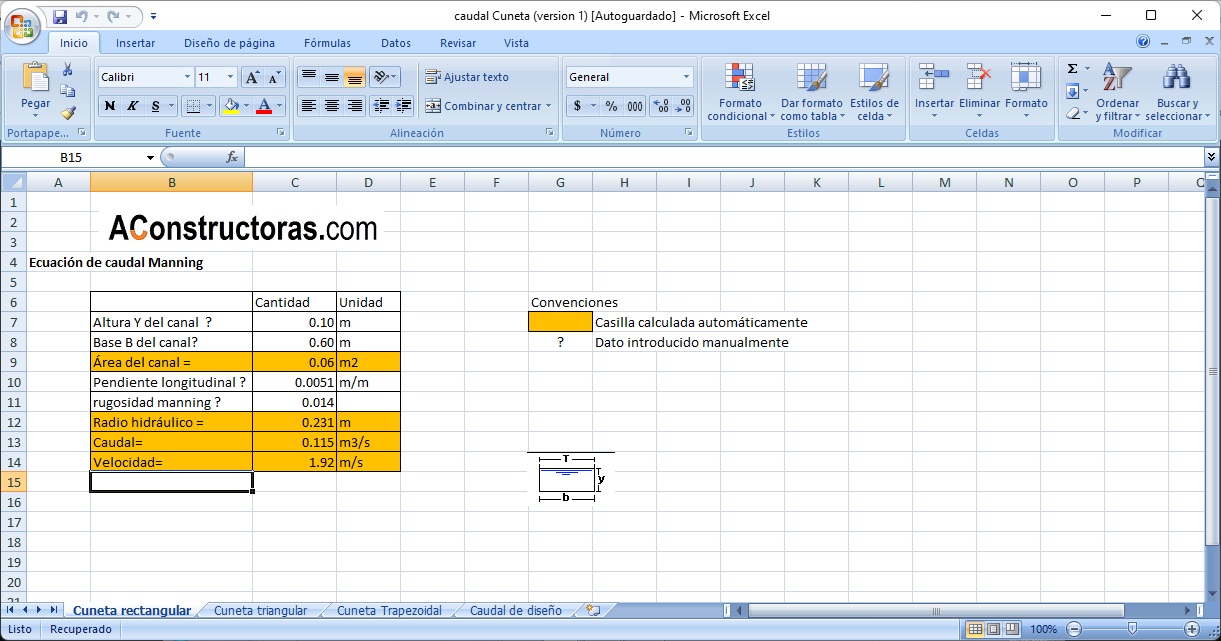
Task: Select cell C13 with value 0.115
Action: click(x=295, y=442)
